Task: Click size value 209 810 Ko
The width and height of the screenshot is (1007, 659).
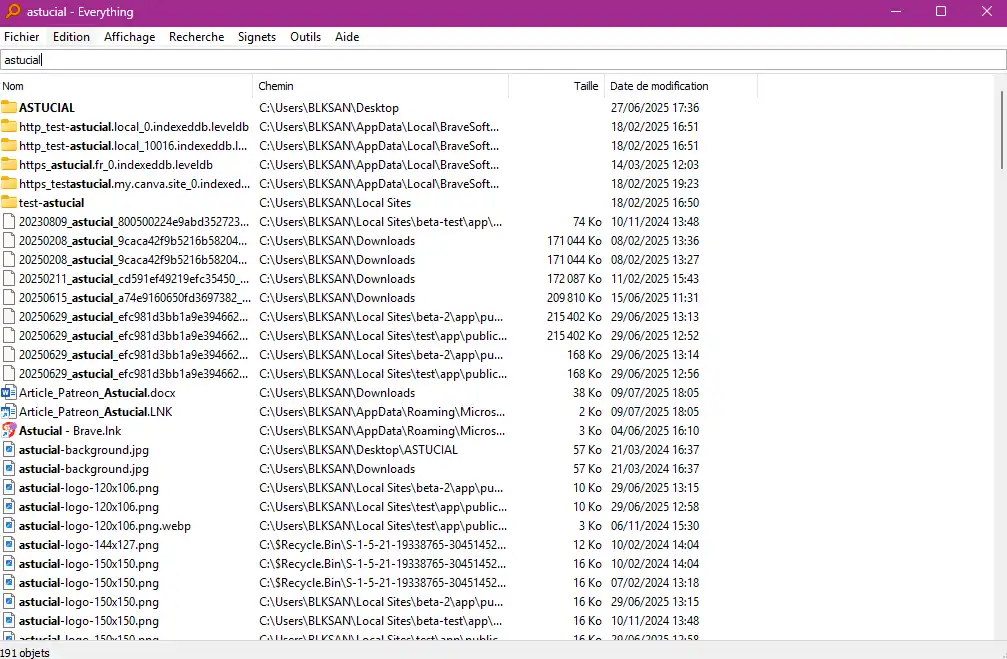Action: coord(574,298)
